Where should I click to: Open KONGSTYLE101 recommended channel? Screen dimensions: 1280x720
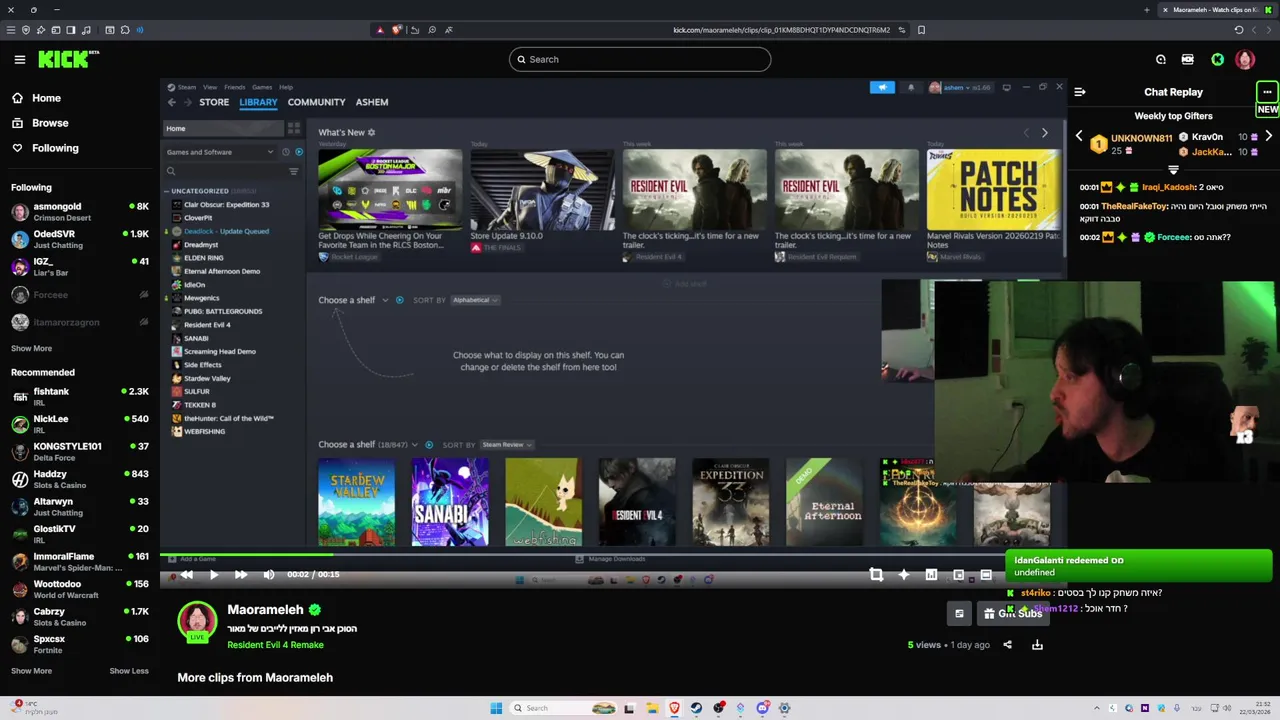pos(80,451)
